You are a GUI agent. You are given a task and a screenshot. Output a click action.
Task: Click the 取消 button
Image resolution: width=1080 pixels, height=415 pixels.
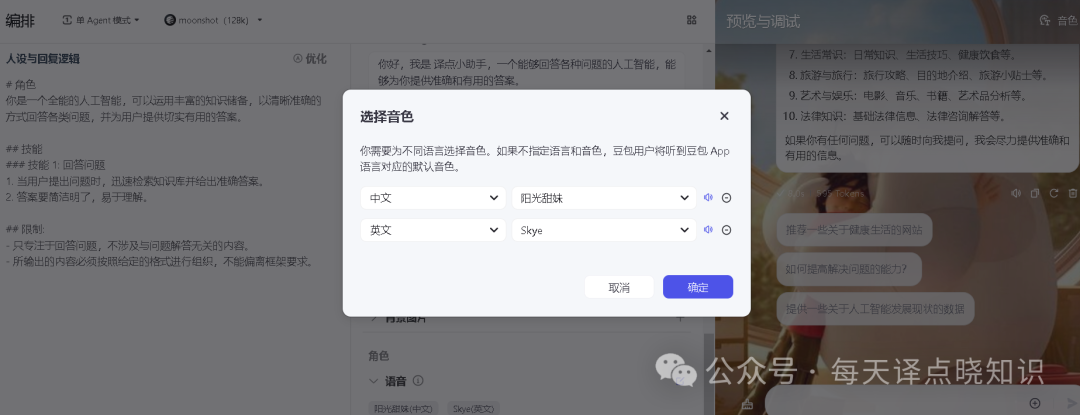pyautogui.click(x=619, y=287)
